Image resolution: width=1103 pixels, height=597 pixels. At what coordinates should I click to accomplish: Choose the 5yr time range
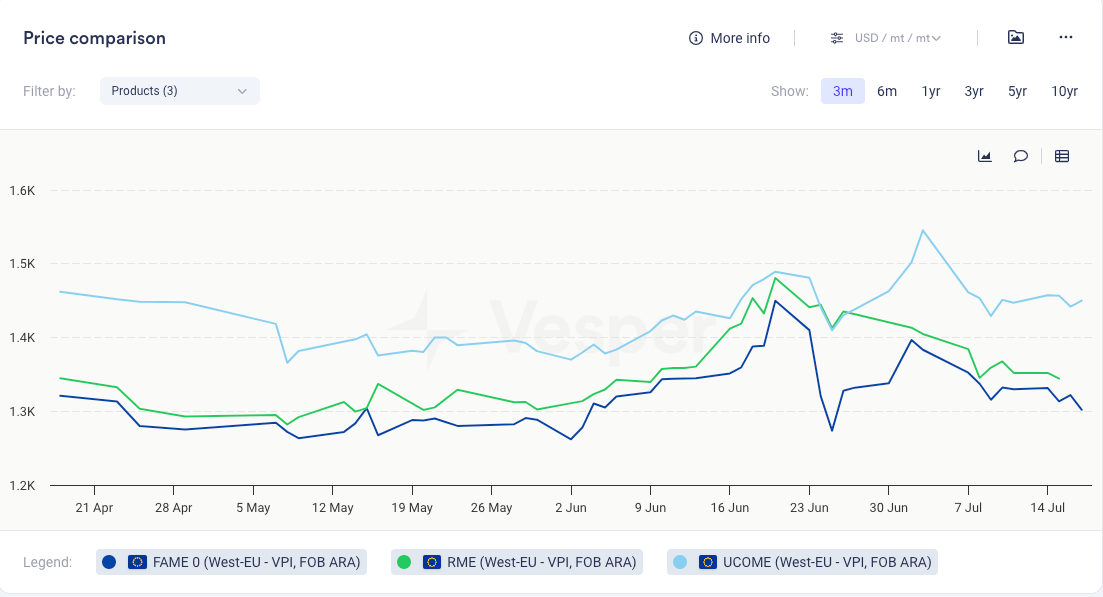click(1017, 91)
